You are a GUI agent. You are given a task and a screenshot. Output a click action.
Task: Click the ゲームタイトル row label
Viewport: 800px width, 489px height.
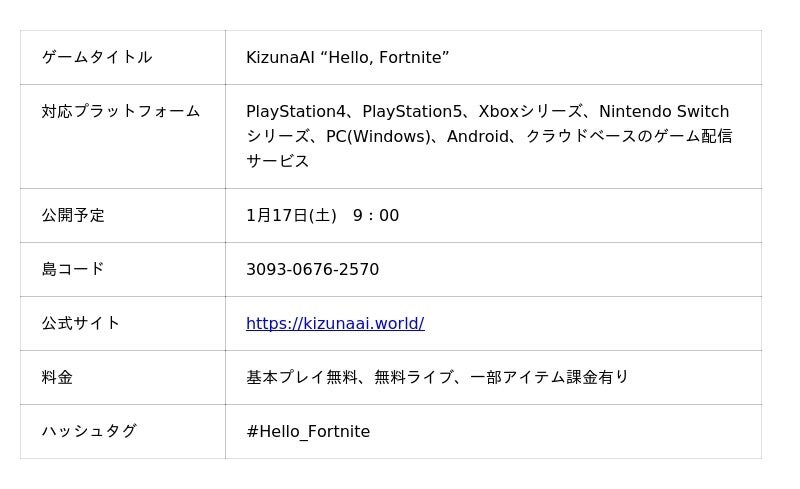pyautogui.click(x=97, y=57)
